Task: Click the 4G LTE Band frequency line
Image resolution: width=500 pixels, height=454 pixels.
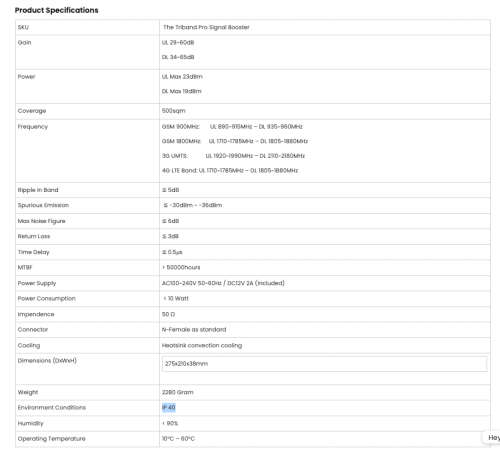Action: pos(230,170)
